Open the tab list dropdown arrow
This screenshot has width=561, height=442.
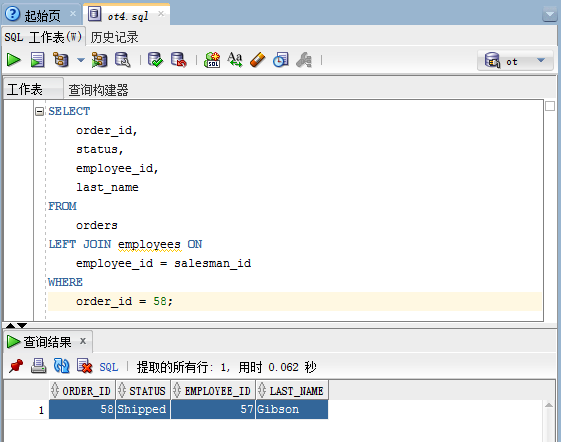tap(549, 15)
